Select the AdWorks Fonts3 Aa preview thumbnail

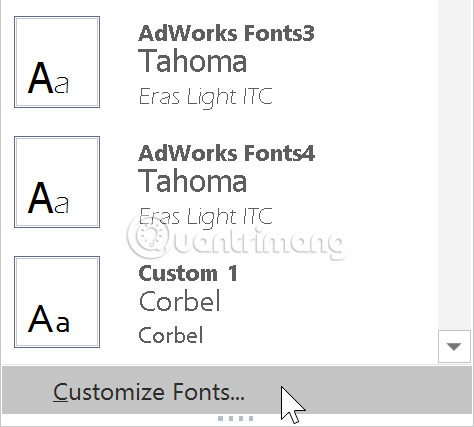(x=57, y=62)
